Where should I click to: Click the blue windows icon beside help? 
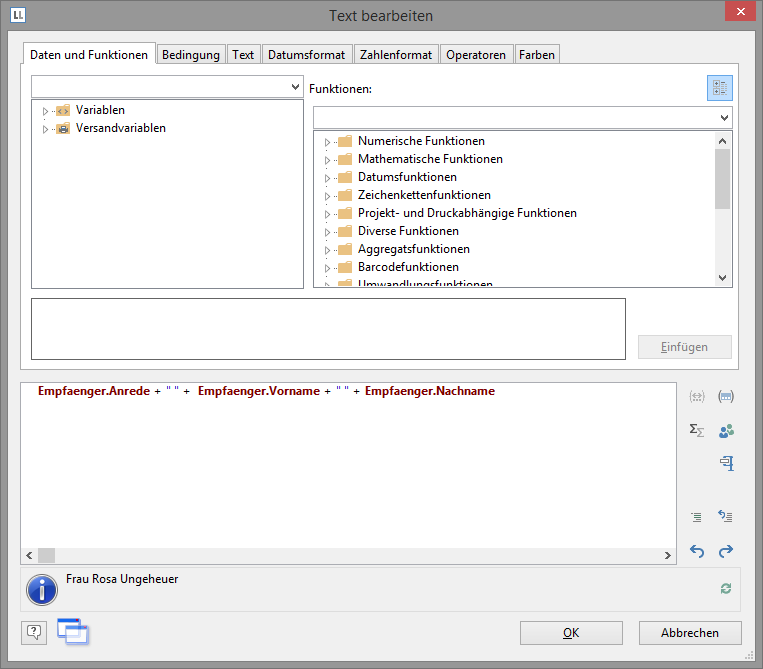point(72,631)
